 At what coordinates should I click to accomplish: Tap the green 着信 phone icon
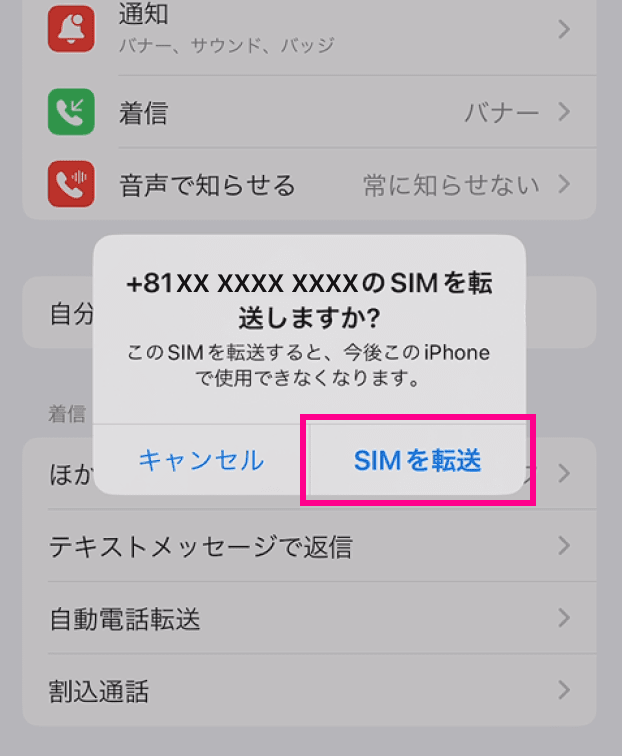point(71,112)
